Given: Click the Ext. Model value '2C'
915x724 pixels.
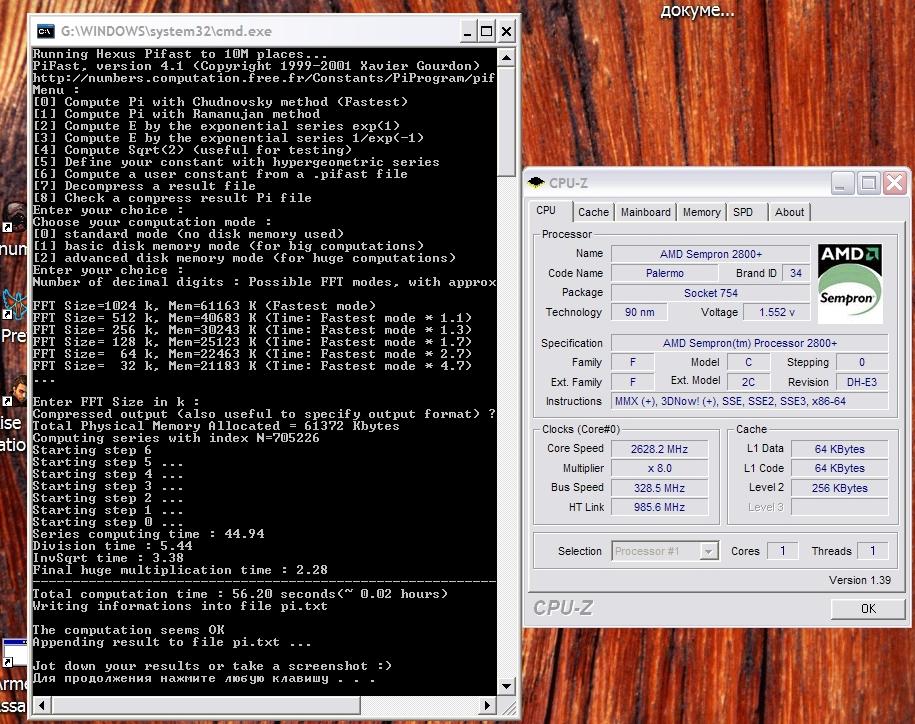Looking at the screenshot, I should (748, 382).
